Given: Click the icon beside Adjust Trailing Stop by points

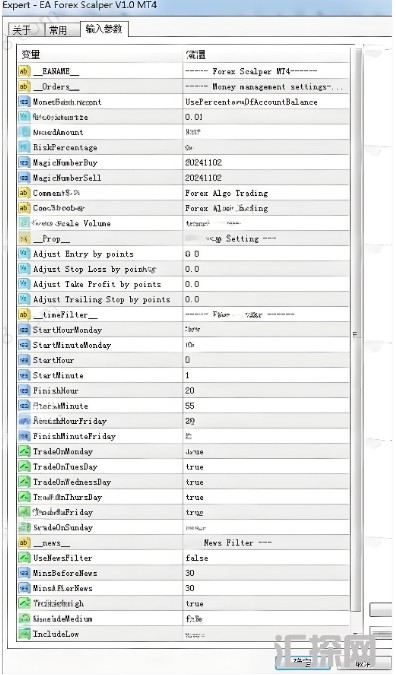Looking at the screenshot, I should point(24,299).
